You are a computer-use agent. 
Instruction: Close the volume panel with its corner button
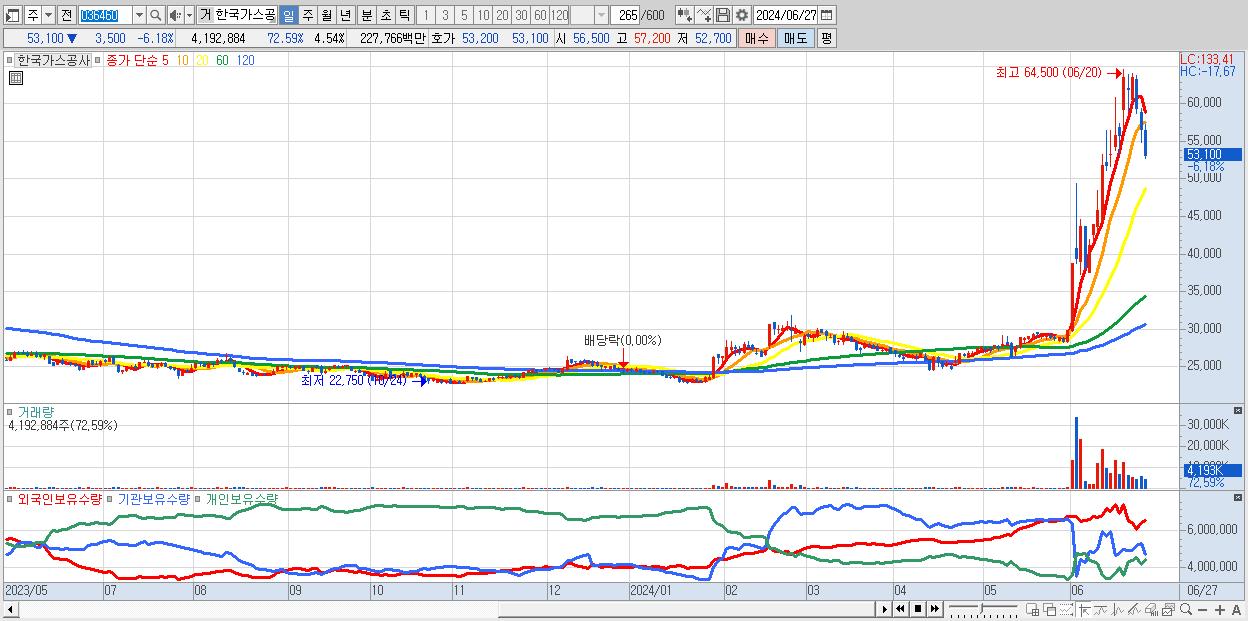(1238, 411)
